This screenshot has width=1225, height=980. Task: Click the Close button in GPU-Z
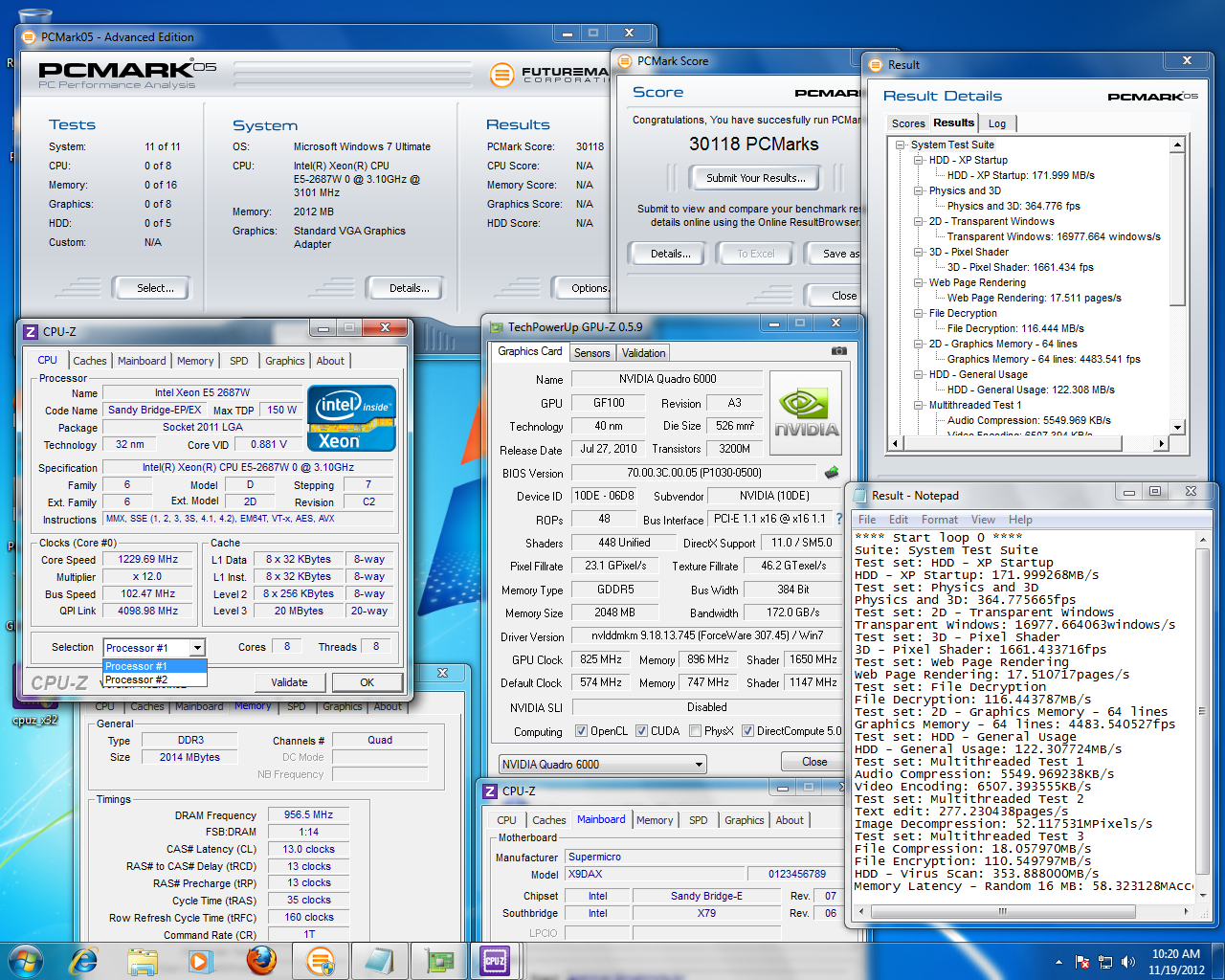pos(815,762)
